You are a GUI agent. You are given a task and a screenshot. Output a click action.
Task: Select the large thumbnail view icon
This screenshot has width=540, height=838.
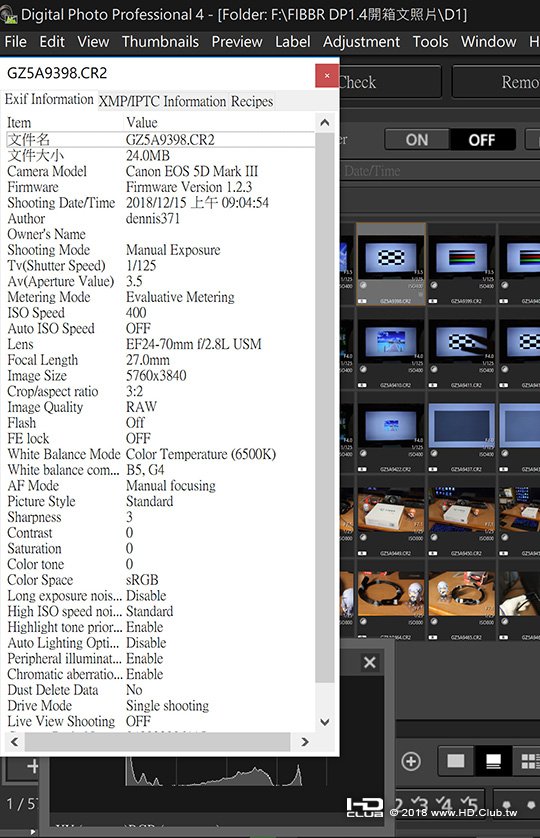click(x=456, y=761)
